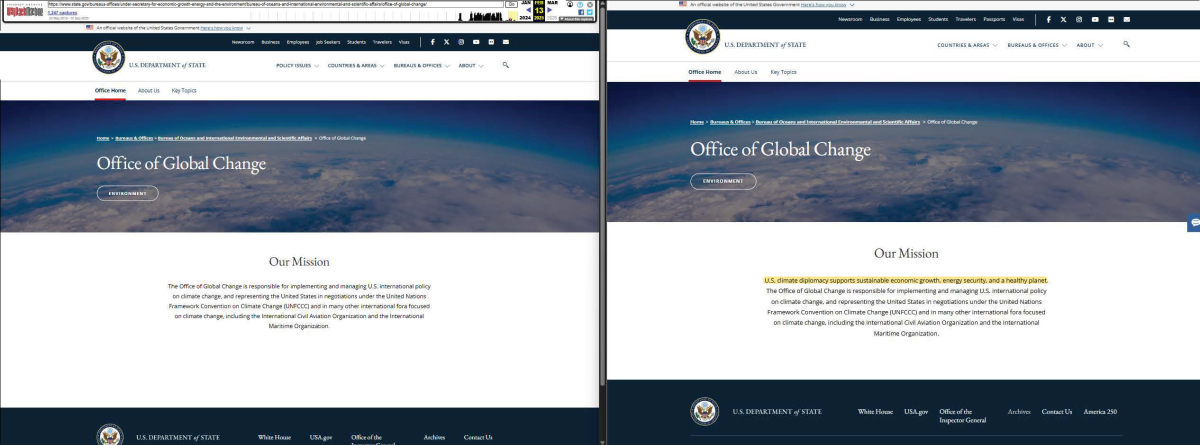Open Instagram icon in the left pane header
The height and width of the screenshot is (445, 1200).
tap(461, 42)
